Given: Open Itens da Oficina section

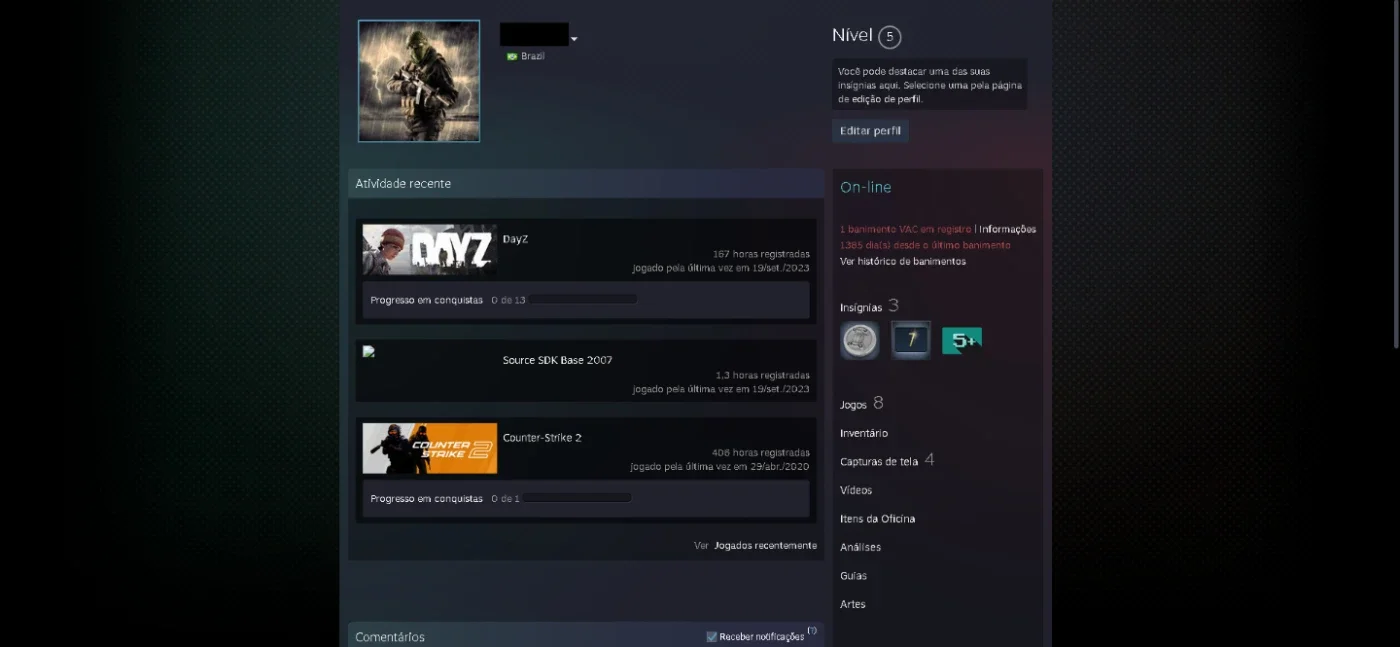Looking at the screenshot, I should tap(877, 519).
